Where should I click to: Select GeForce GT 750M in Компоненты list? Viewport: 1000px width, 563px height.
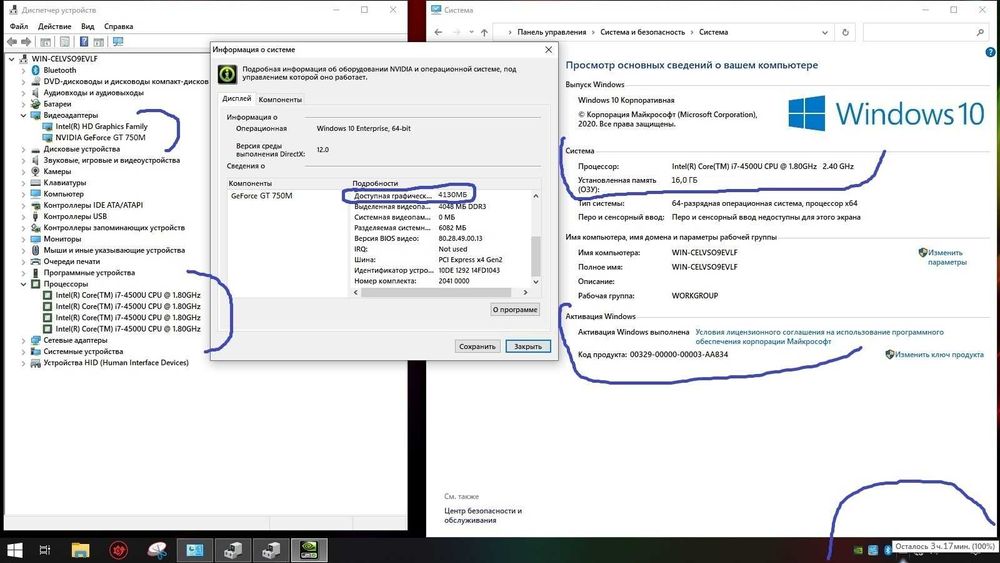click(x=261, y=196)
